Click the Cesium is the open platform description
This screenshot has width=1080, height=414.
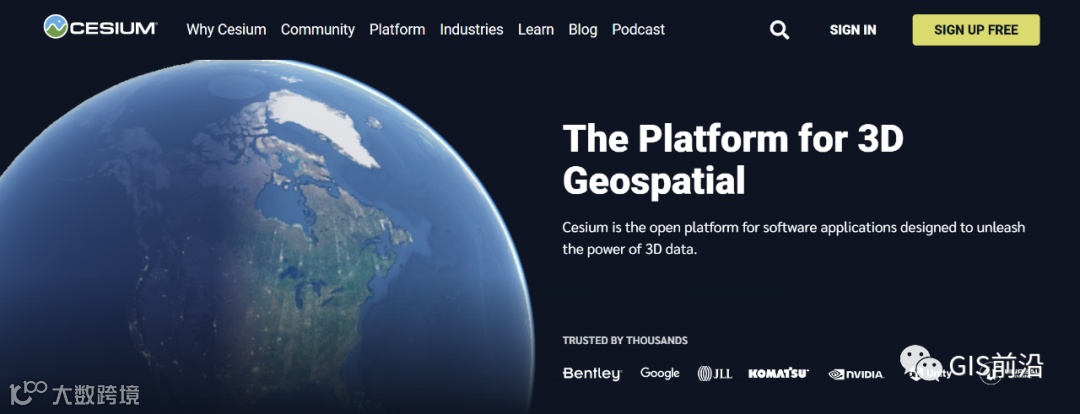(x=793, y=238)
